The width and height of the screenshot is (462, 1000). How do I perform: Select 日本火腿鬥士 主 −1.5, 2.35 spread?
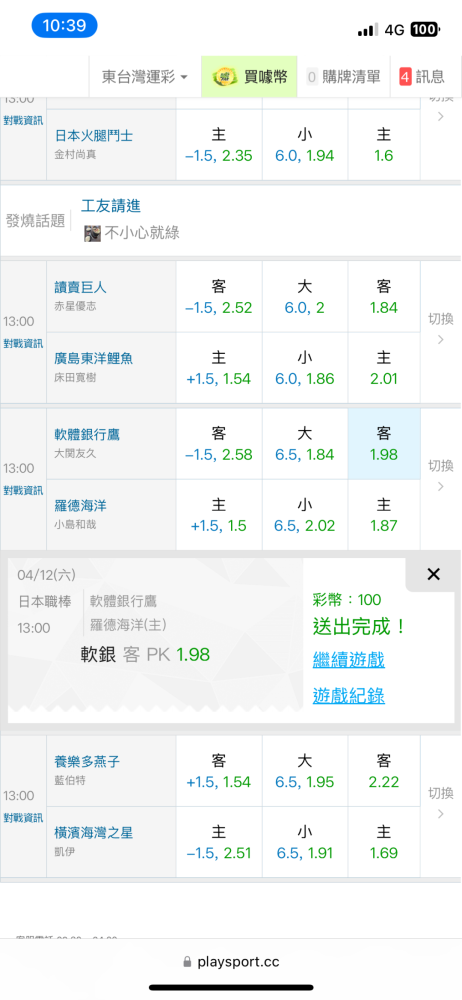[x=219, y=145]
